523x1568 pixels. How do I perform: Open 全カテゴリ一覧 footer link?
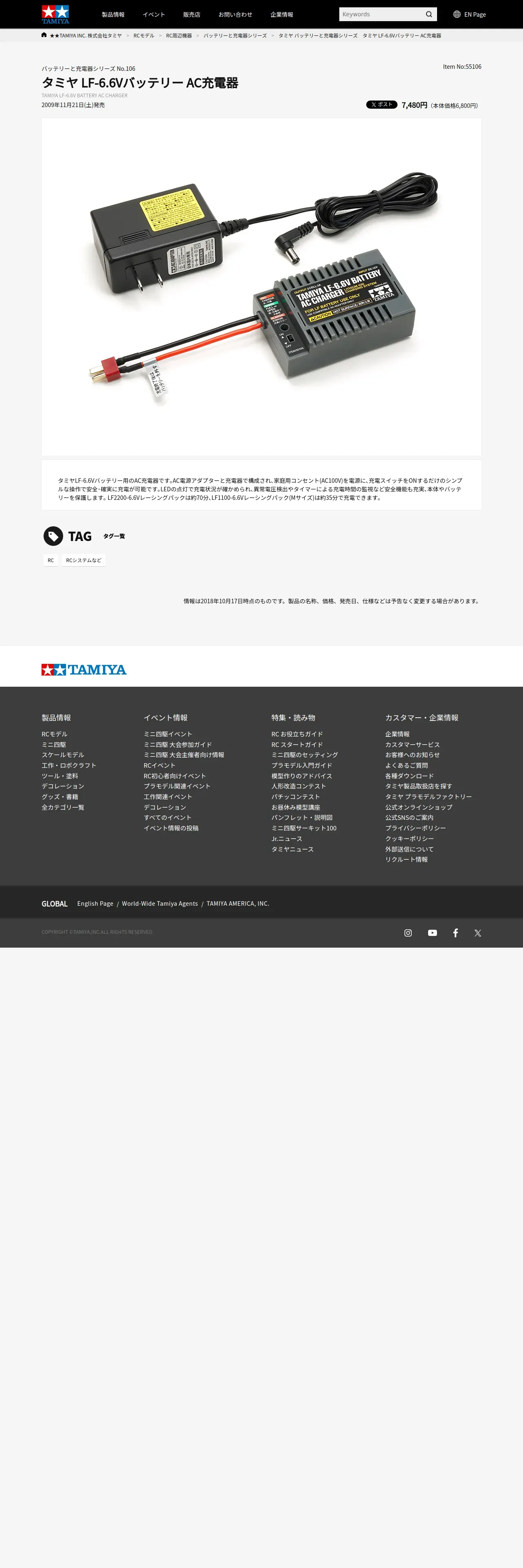(63, 807)
